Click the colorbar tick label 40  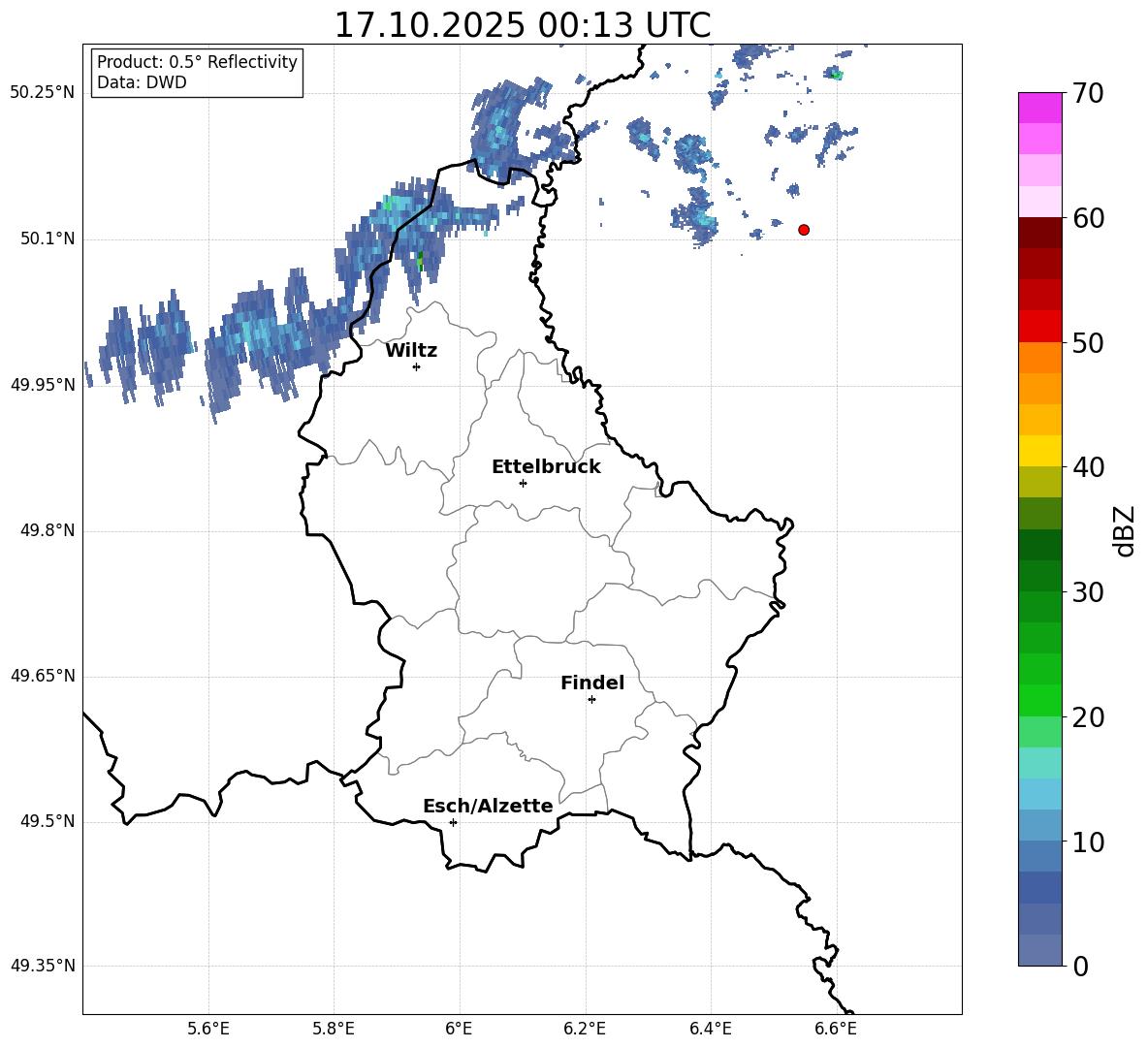coord(1089,467)
